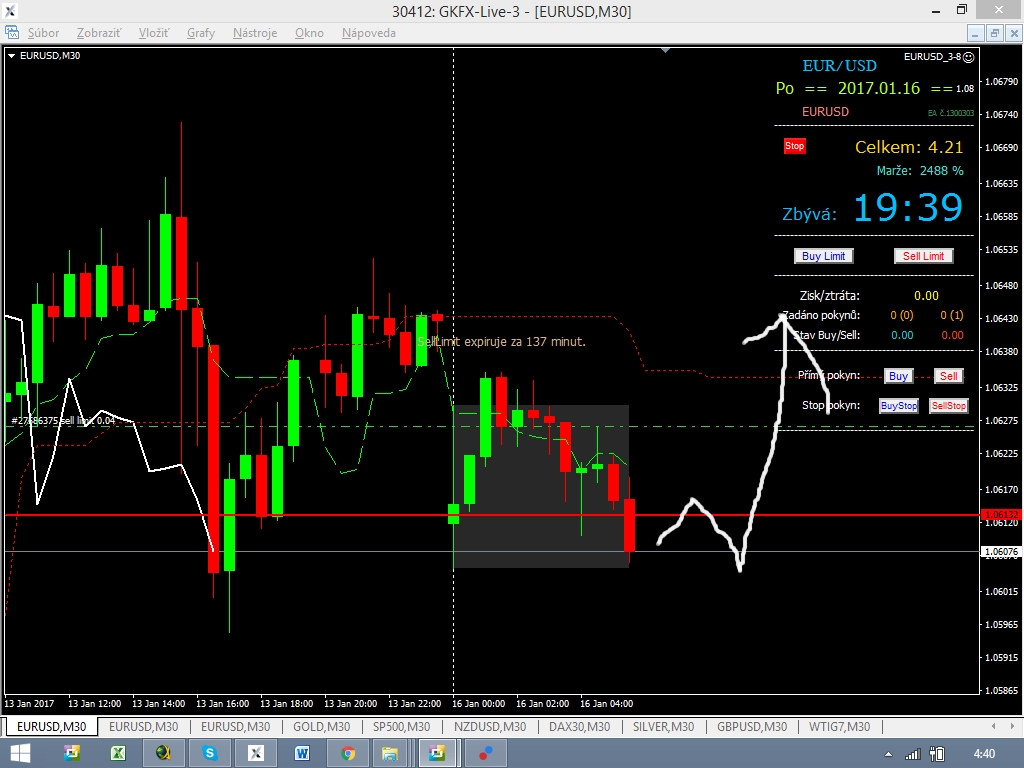This screenshot has width=1024, height=768.
Task: Click the network signal tray icon
Action: tap(912, 754)
